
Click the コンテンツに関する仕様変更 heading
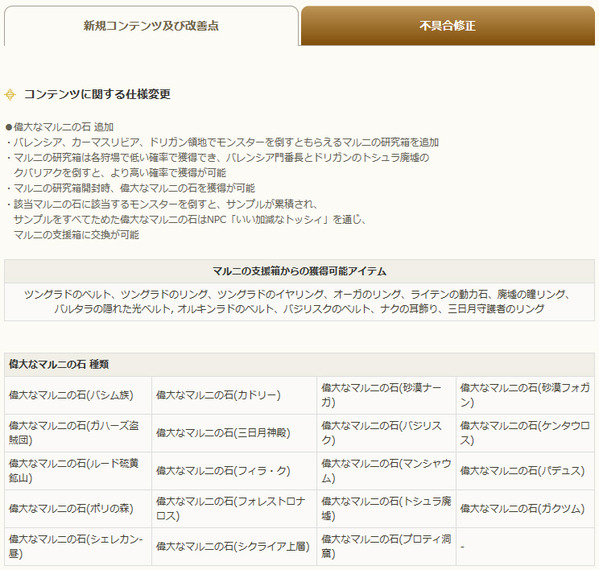click(x=97, y=94)
